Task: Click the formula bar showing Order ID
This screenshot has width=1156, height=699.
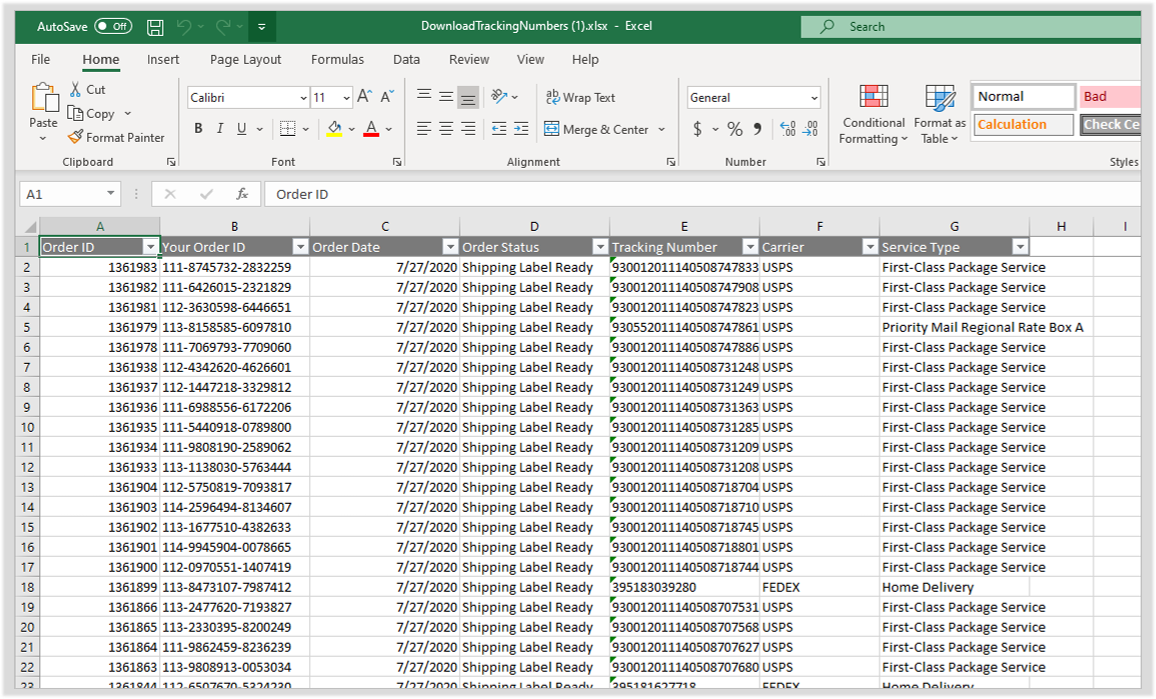Action: pos(703,194)
